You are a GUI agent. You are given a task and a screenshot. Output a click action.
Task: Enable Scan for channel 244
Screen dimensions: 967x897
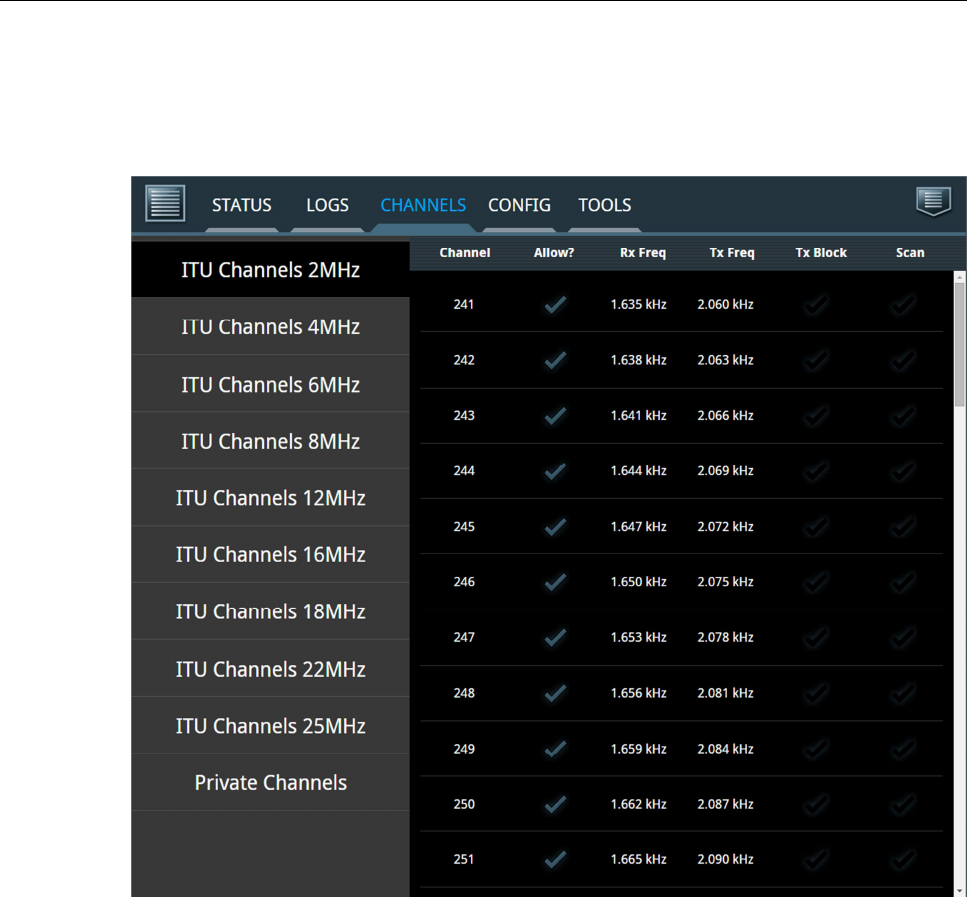click(903, 471)
